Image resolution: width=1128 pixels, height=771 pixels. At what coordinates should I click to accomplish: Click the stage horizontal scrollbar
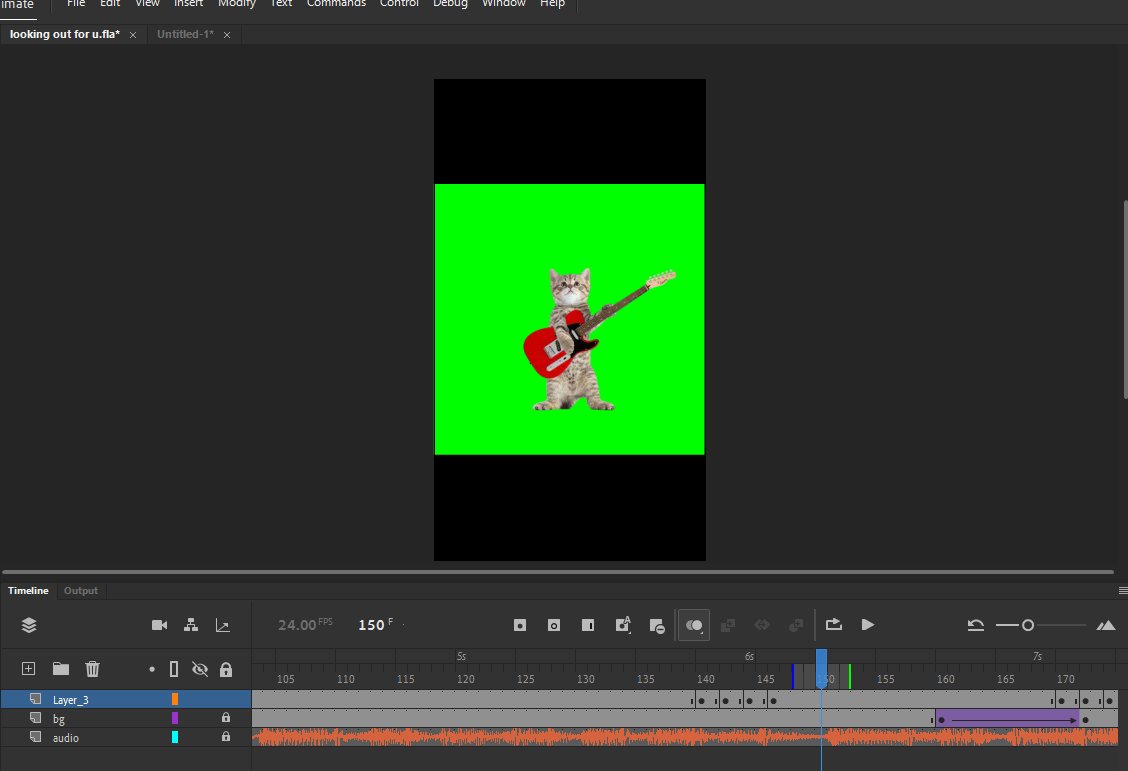[558, 572]
